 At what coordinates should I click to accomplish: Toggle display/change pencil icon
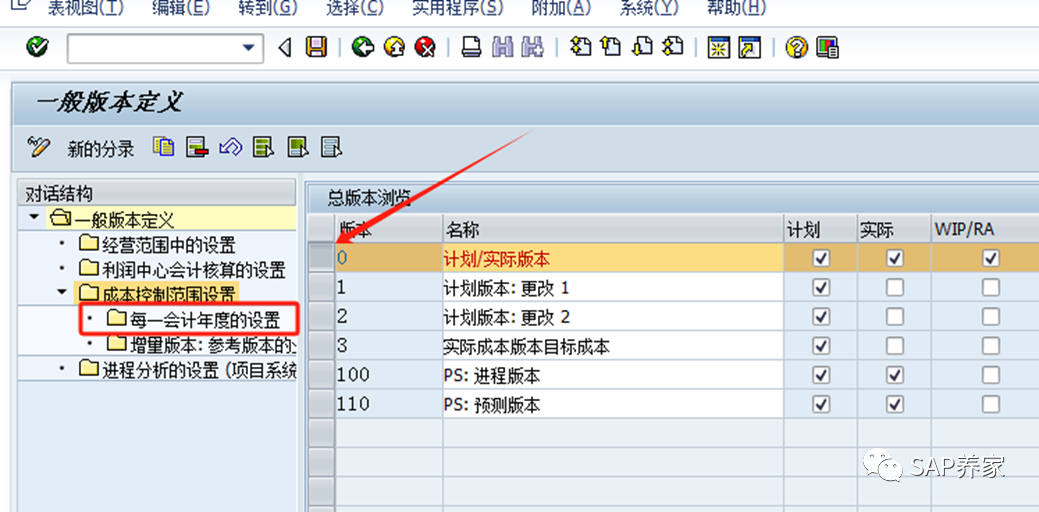click(38, 146)
